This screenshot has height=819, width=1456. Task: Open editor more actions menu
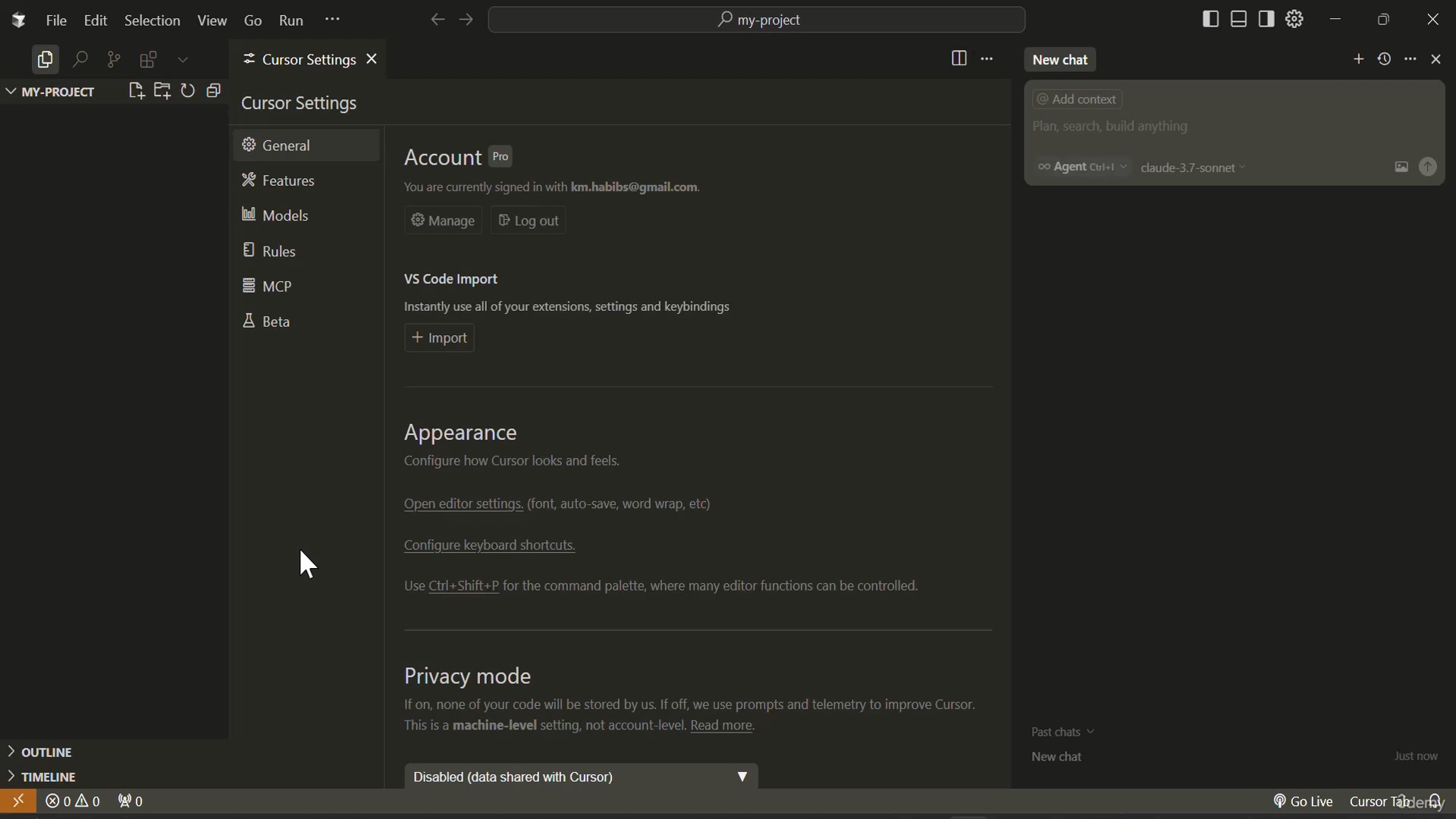click(x=987, y=58)
